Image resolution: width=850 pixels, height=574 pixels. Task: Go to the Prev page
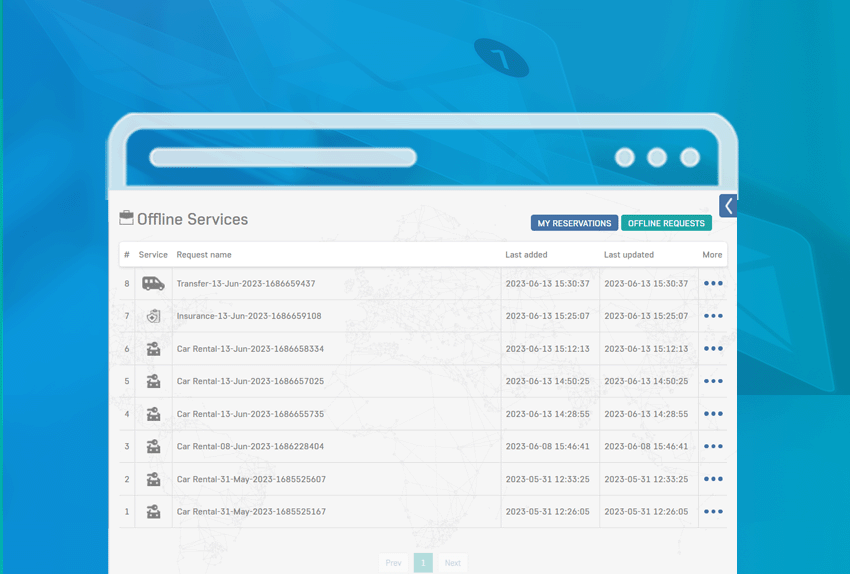coord(394,563)
